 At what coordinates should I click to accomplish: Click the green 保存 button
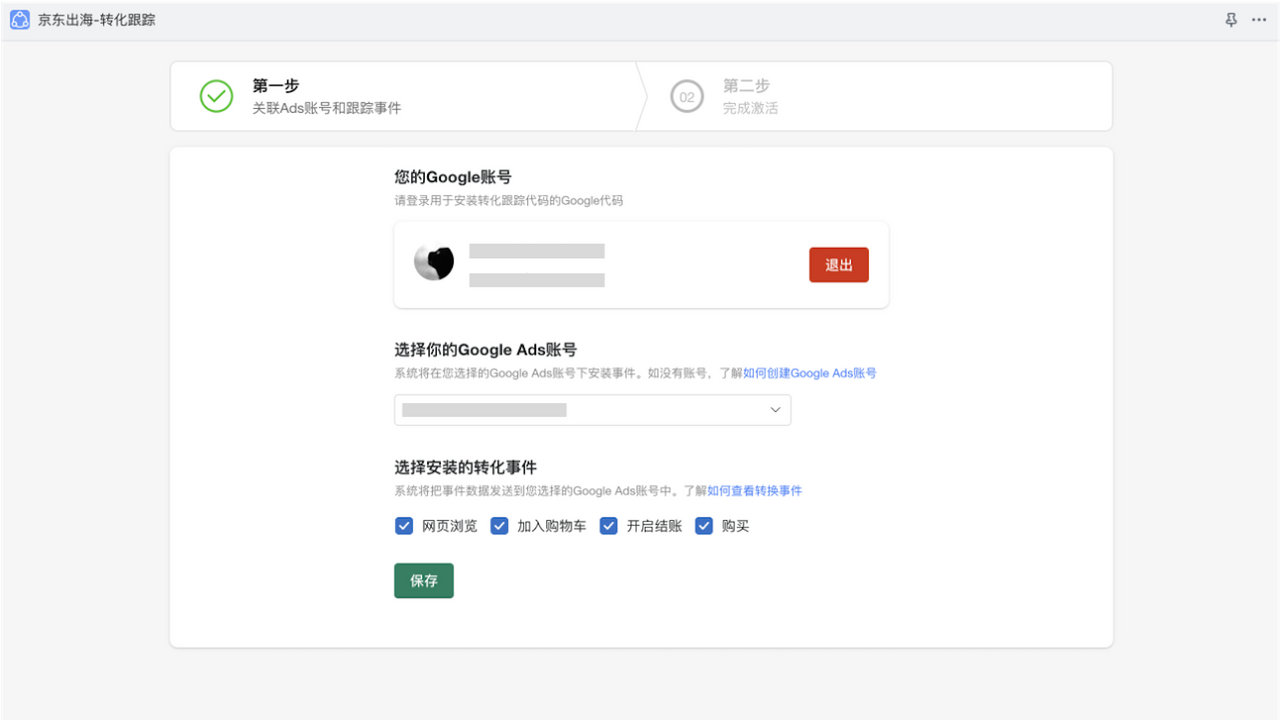pos(424,581)
